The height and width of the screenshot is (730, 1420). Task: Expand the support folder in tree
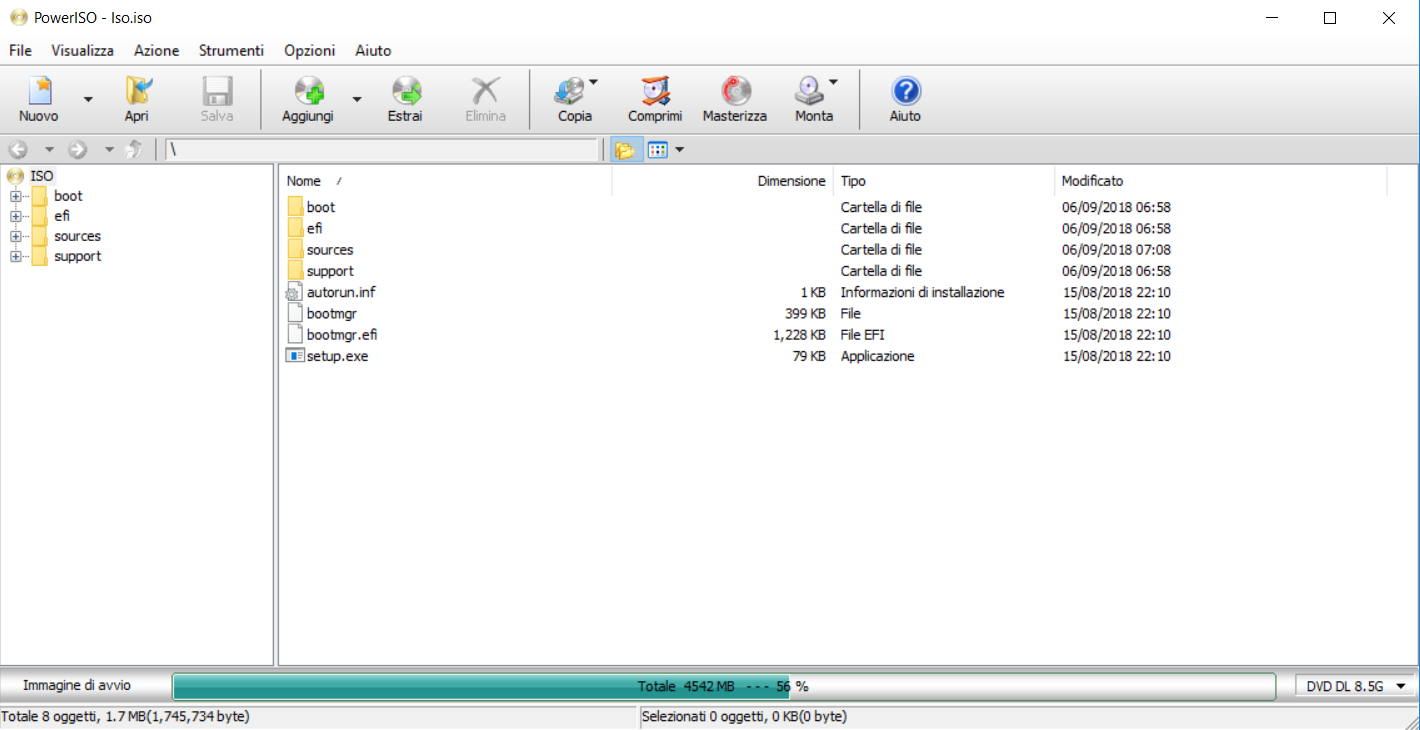click(16, 257)
